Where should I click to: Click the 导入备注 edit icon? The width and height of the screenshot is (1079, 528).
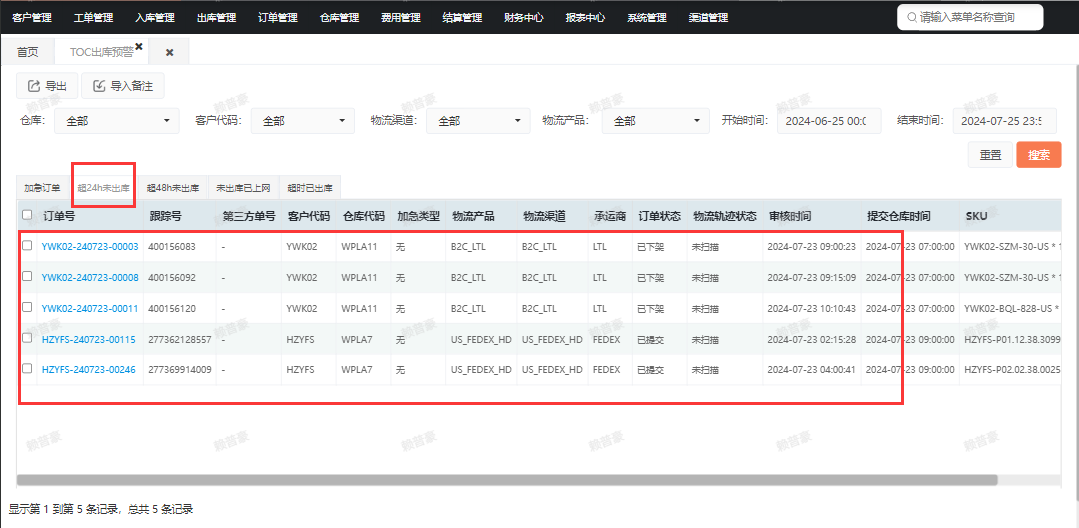(98, 86)
